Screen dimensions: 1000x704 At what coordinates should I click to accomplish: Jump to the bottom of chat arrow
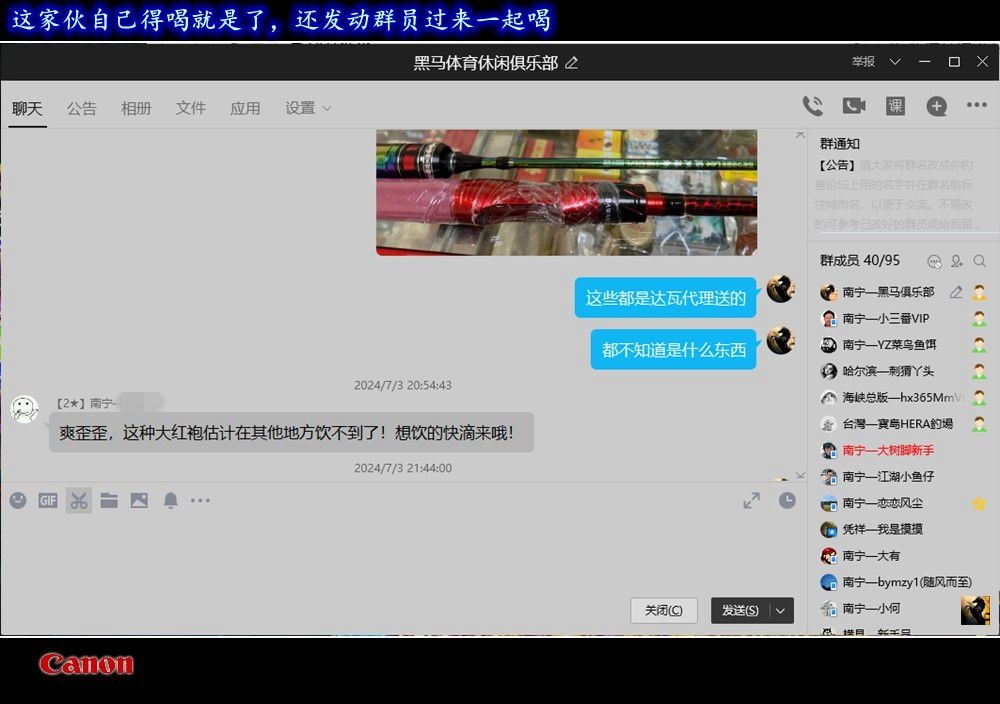click(800, 475)
